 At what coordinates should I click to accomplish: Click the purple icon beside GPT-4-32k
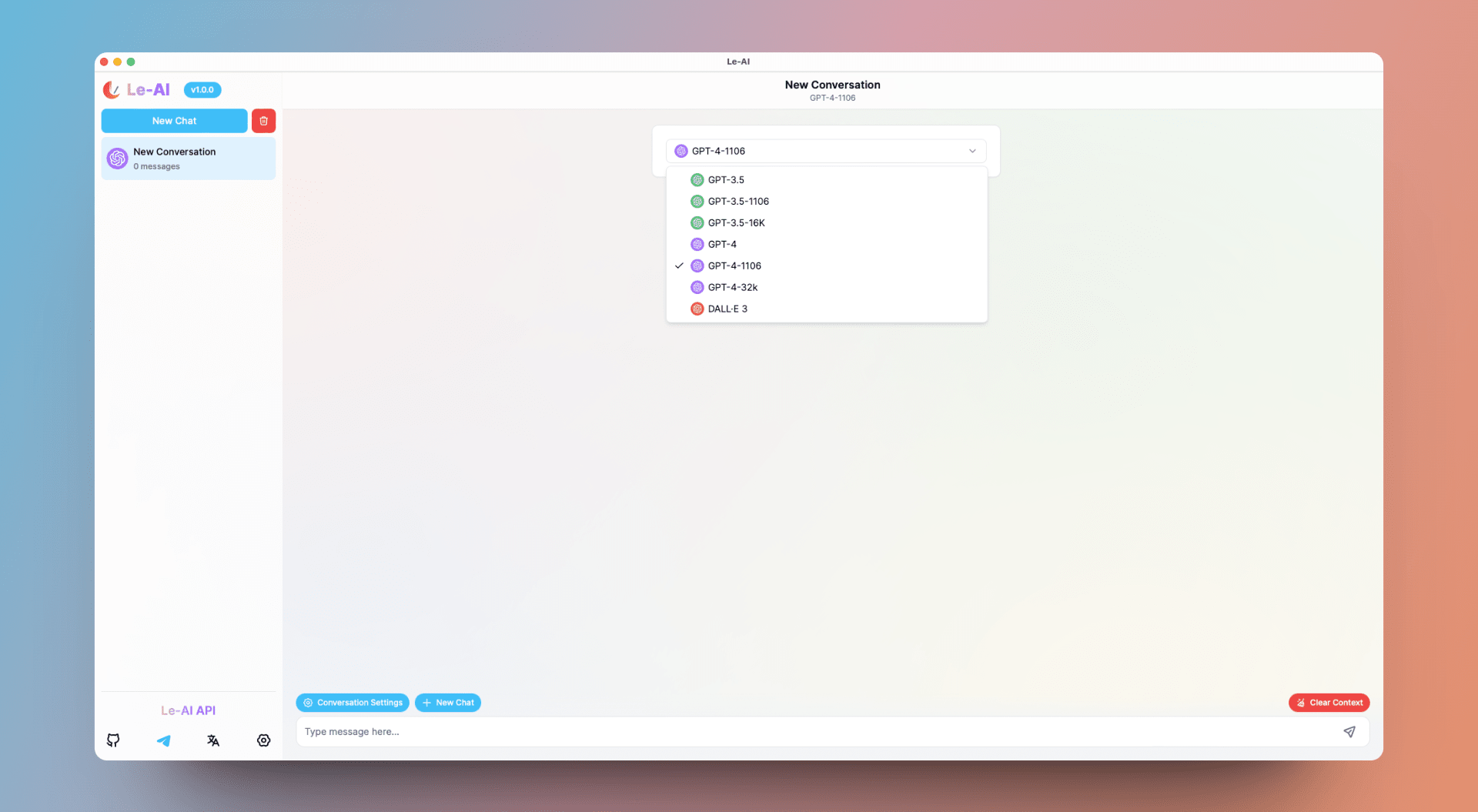tap(697, 288)
